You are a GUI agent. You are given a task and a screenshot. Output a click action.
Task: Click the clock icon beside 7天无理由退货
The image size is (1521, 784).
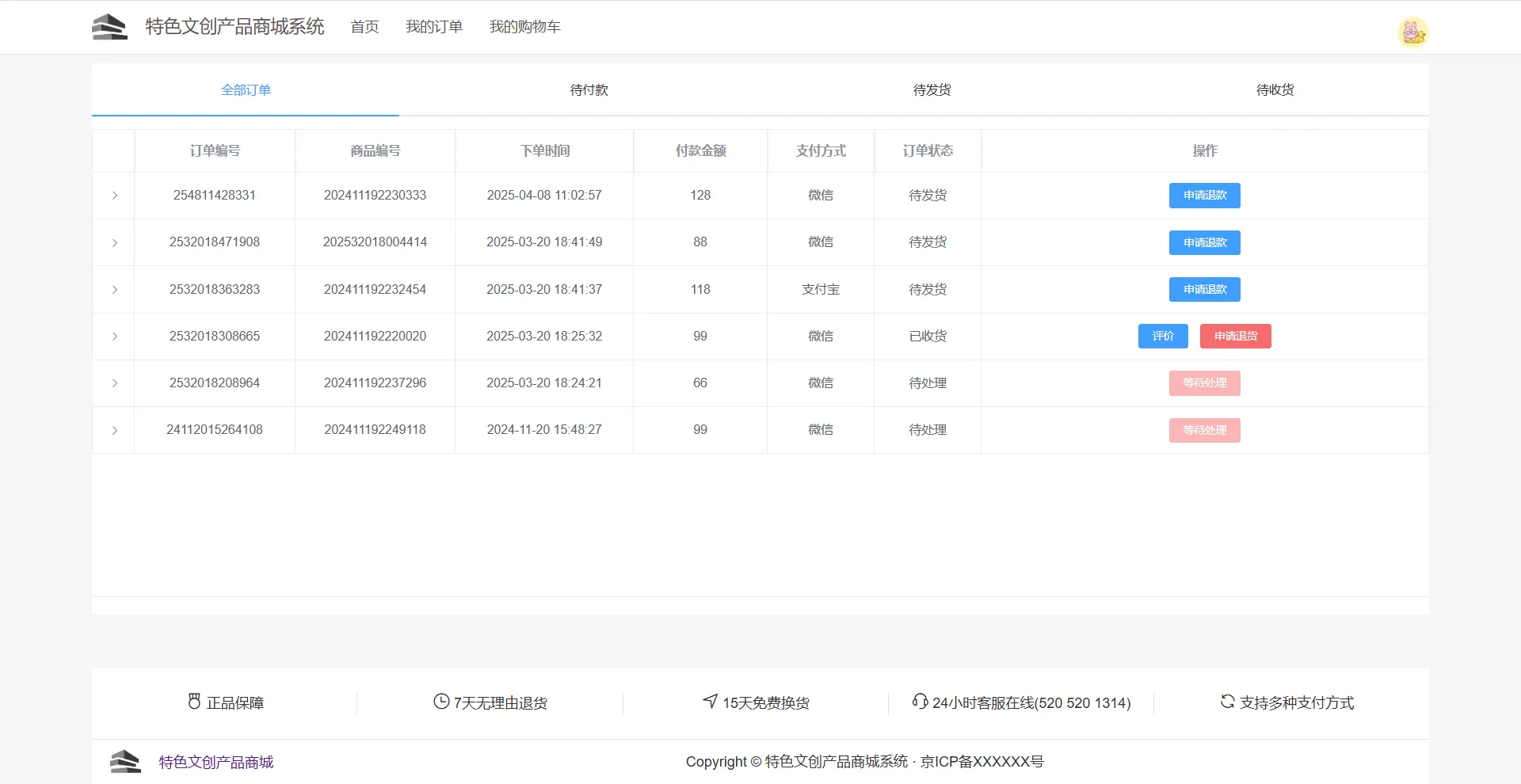pos(441,702)
